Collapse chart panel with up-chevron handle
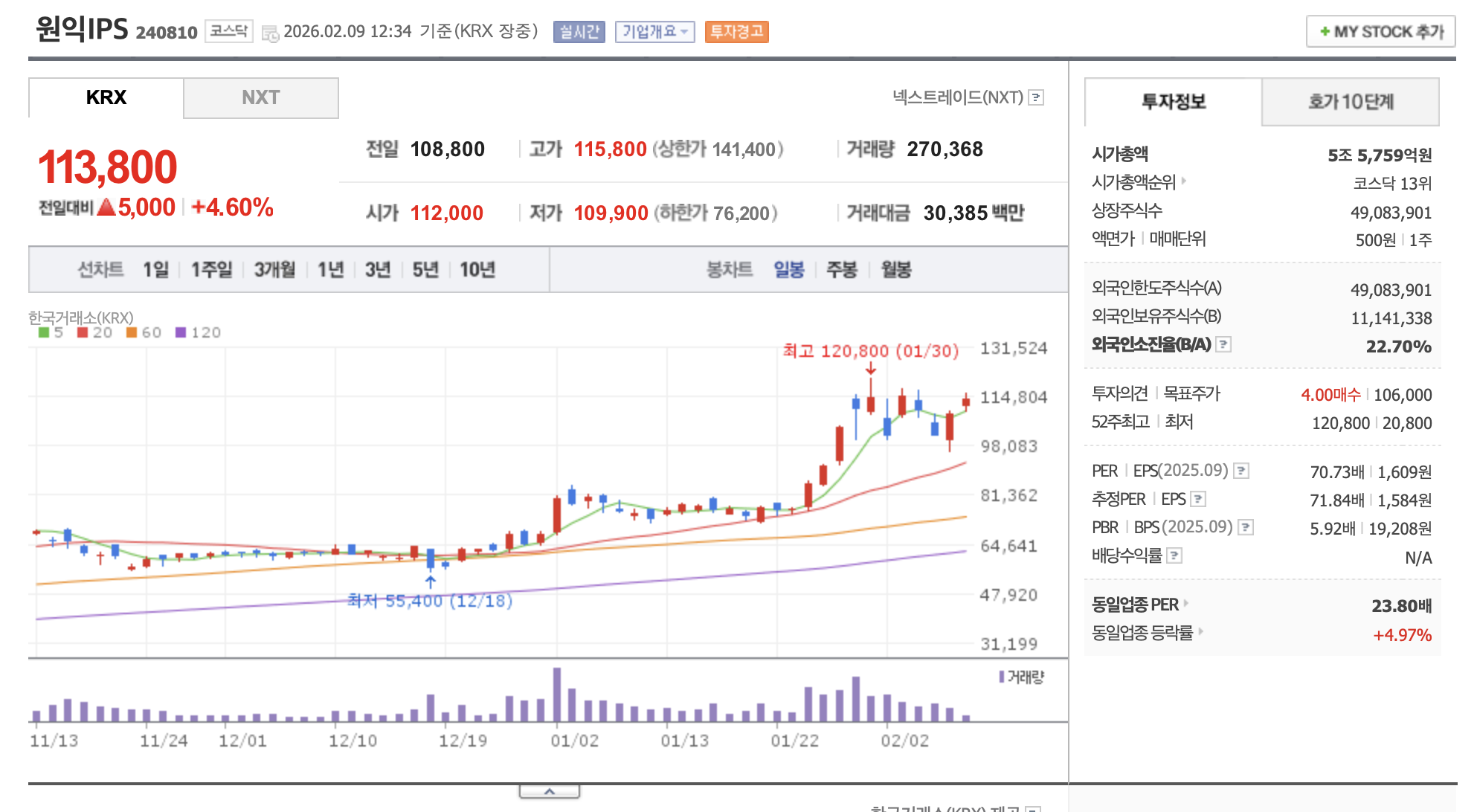This screenshot has height=812, width=1477. click(549, 791)
